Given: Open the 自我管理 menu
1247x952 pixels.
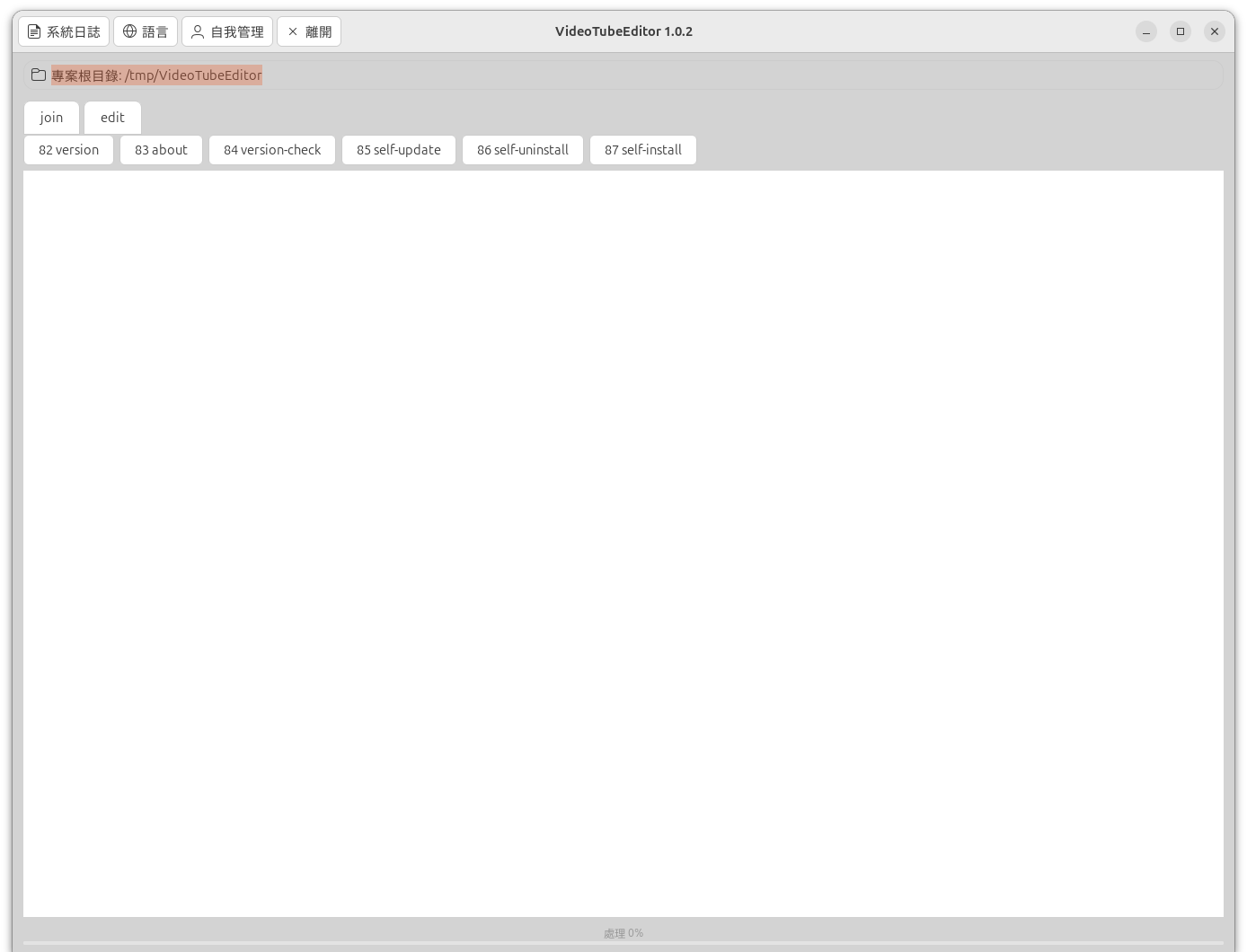Looking at the screenshot, I should 227,31.
